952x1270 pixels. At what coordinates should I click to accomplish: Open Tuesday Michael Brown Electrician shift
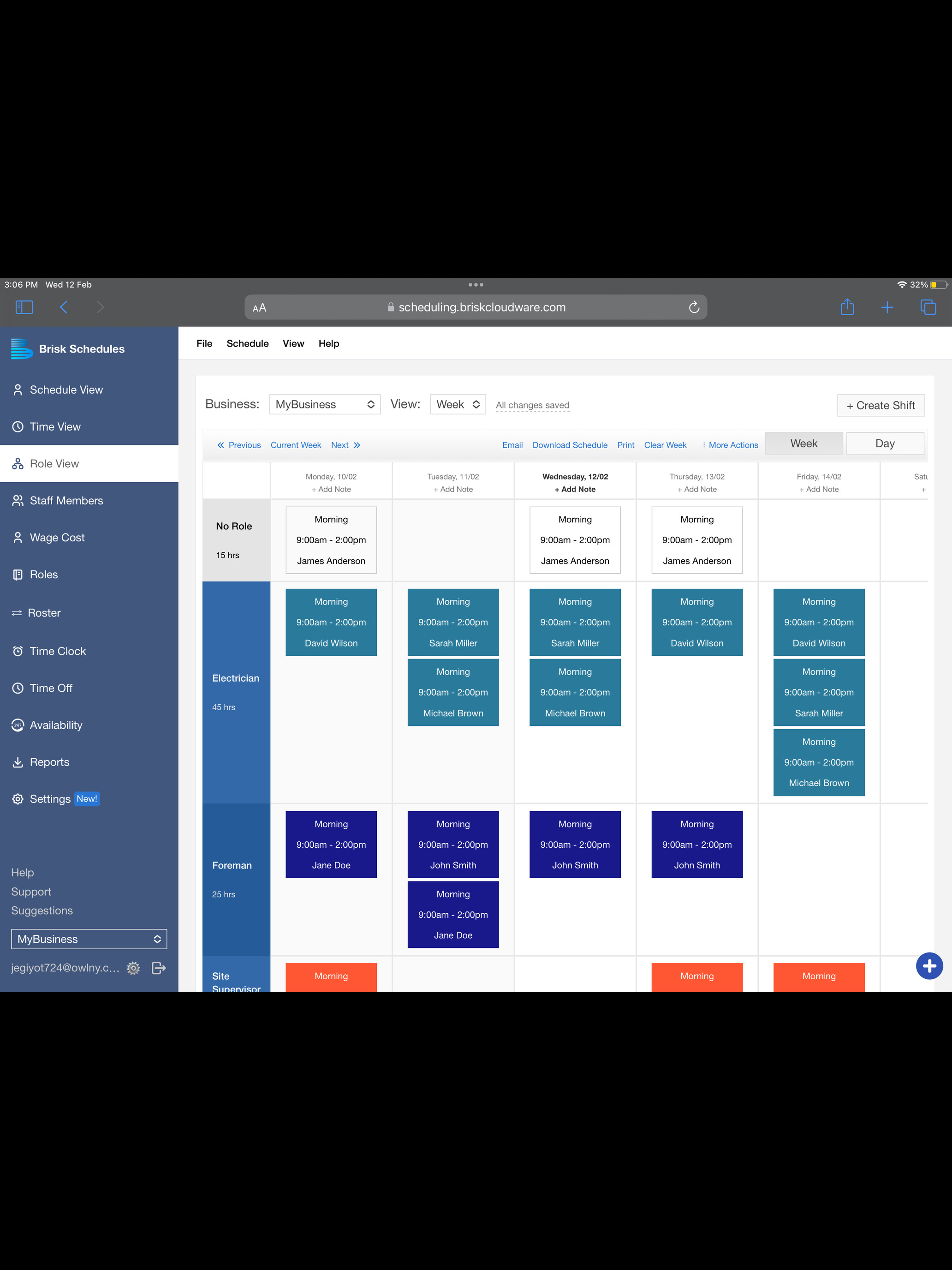(453, 692)
